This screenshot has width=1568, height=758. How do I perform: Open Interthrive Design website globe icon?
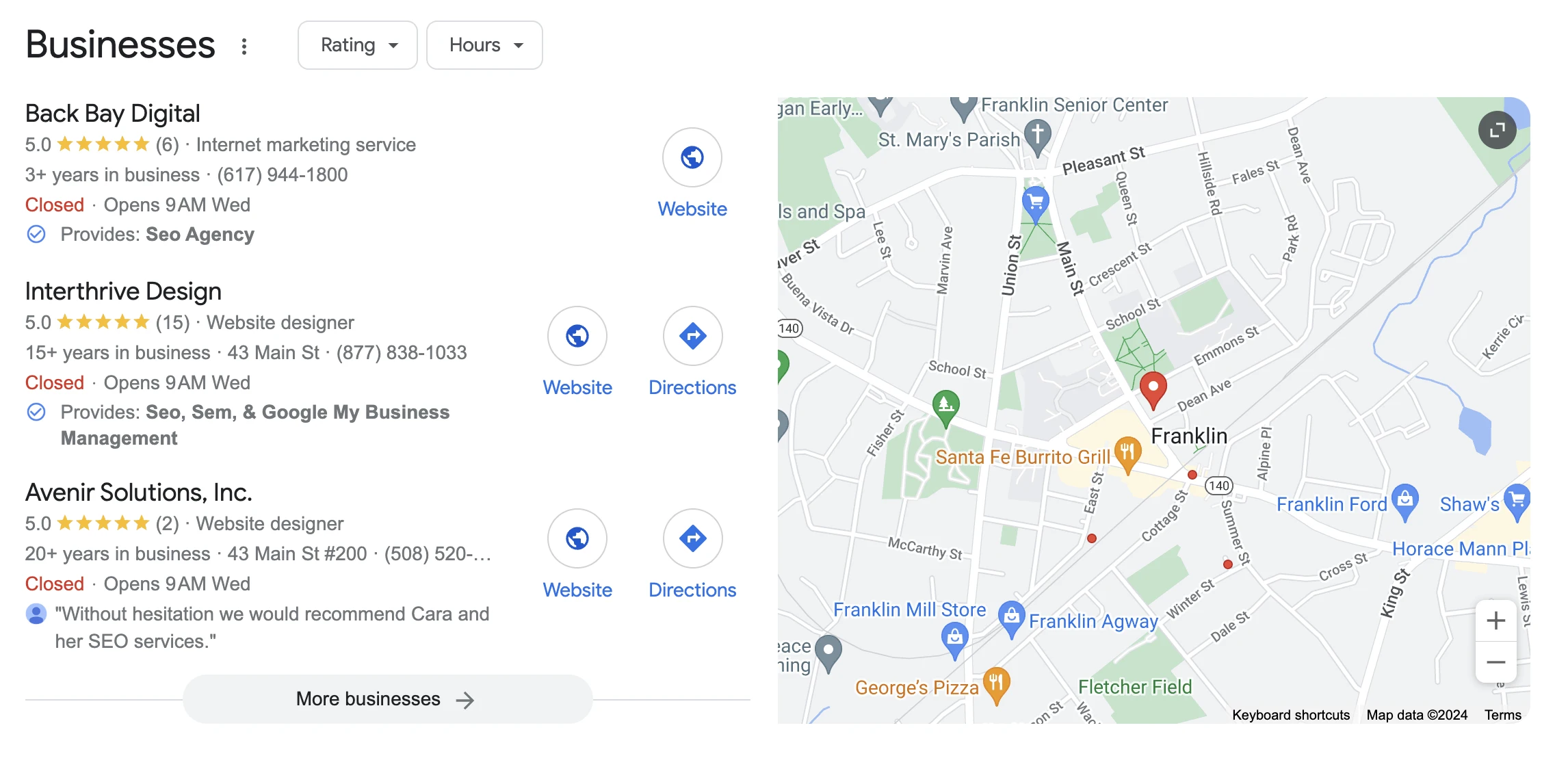(577, 336)
